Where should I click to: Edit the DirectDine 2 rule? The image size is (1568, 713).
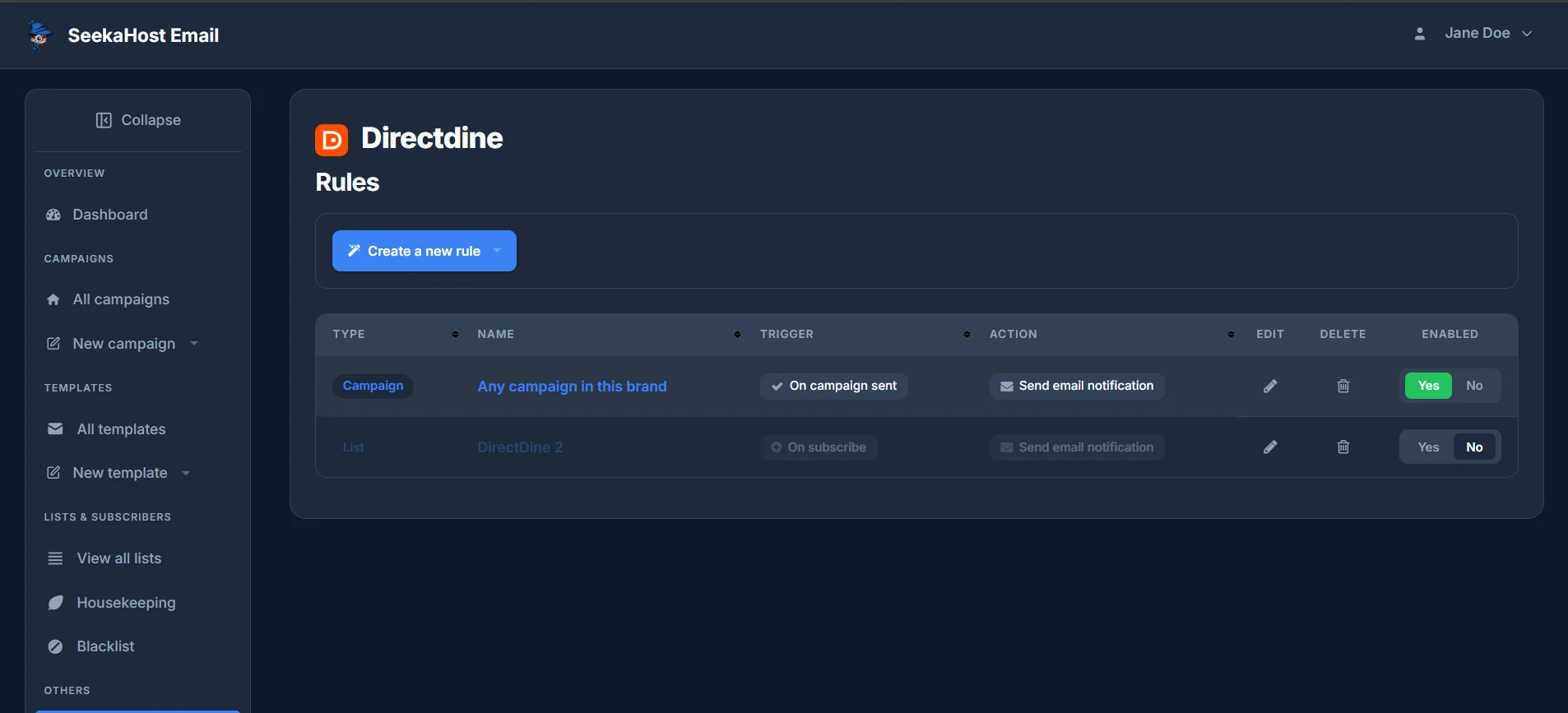click(x=1270, y=447)
